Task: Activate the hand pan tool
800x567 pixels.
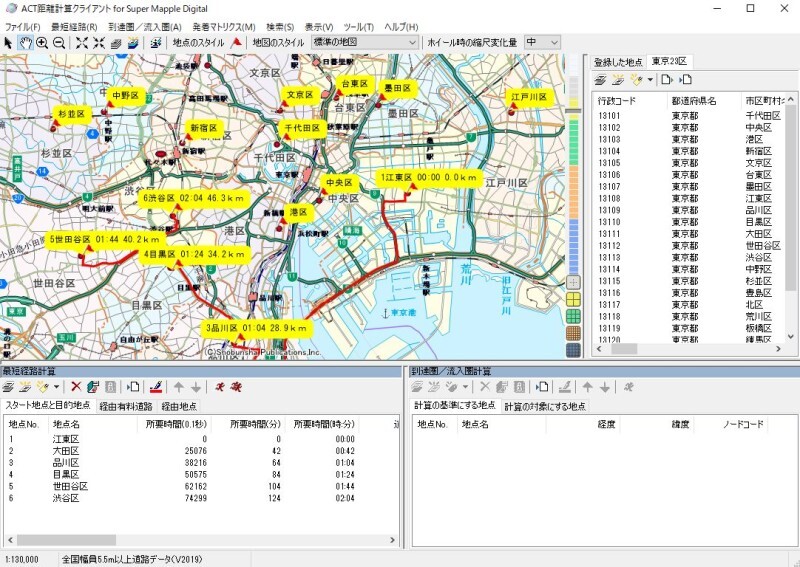Action: pos(25,43)
